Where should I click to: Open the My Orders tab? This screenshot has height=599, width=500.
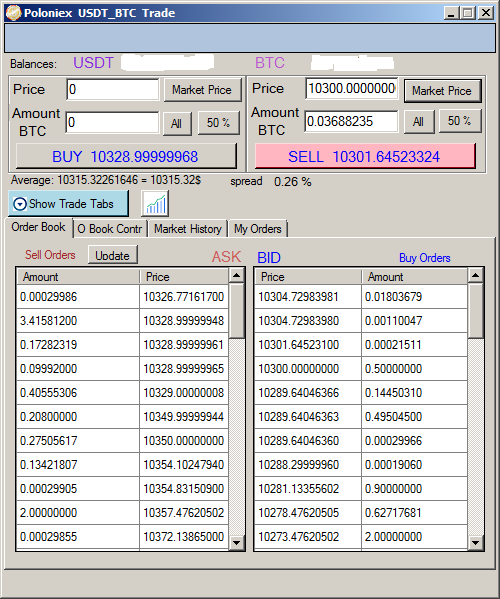coord(258,229)
